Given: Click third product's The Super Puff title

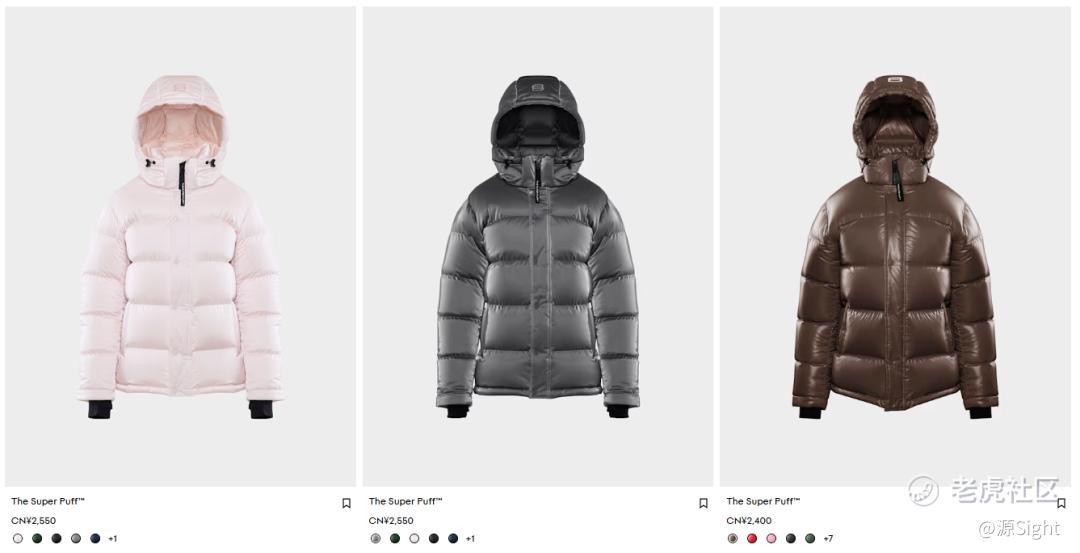Looking at the screenshot, I should [762, 501].
